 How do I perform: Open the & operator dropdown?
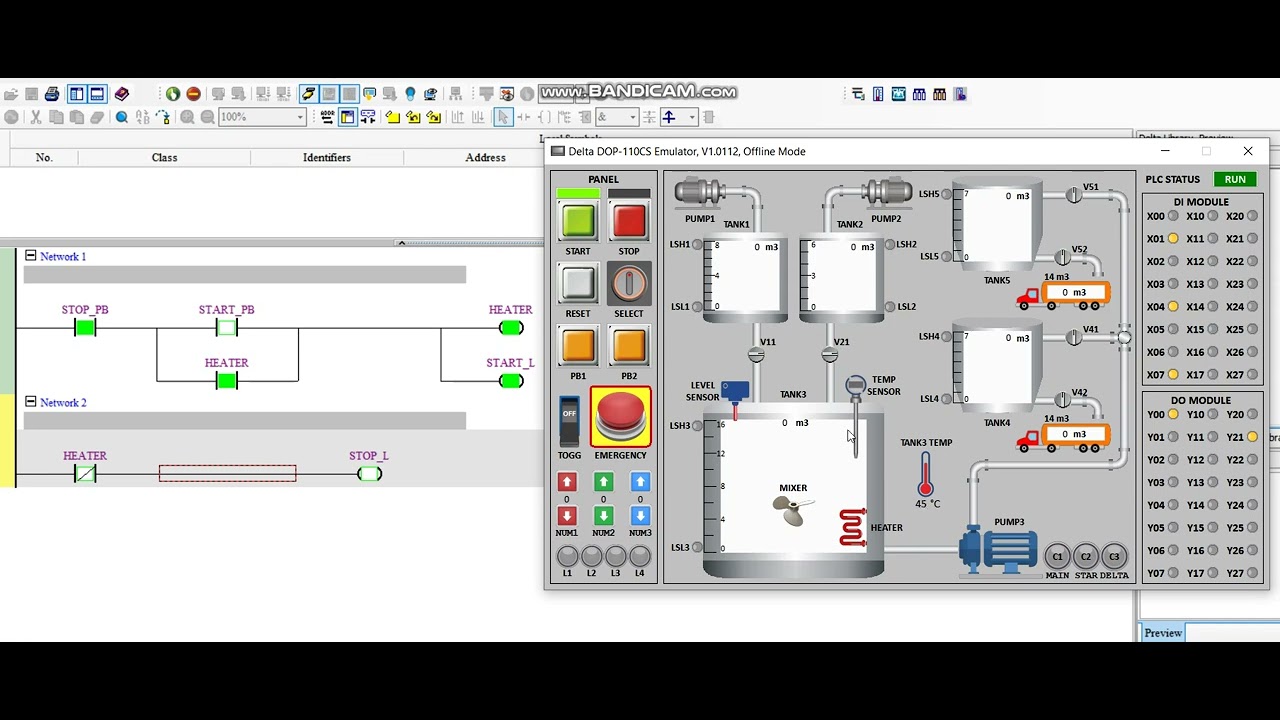click(632, 117)
